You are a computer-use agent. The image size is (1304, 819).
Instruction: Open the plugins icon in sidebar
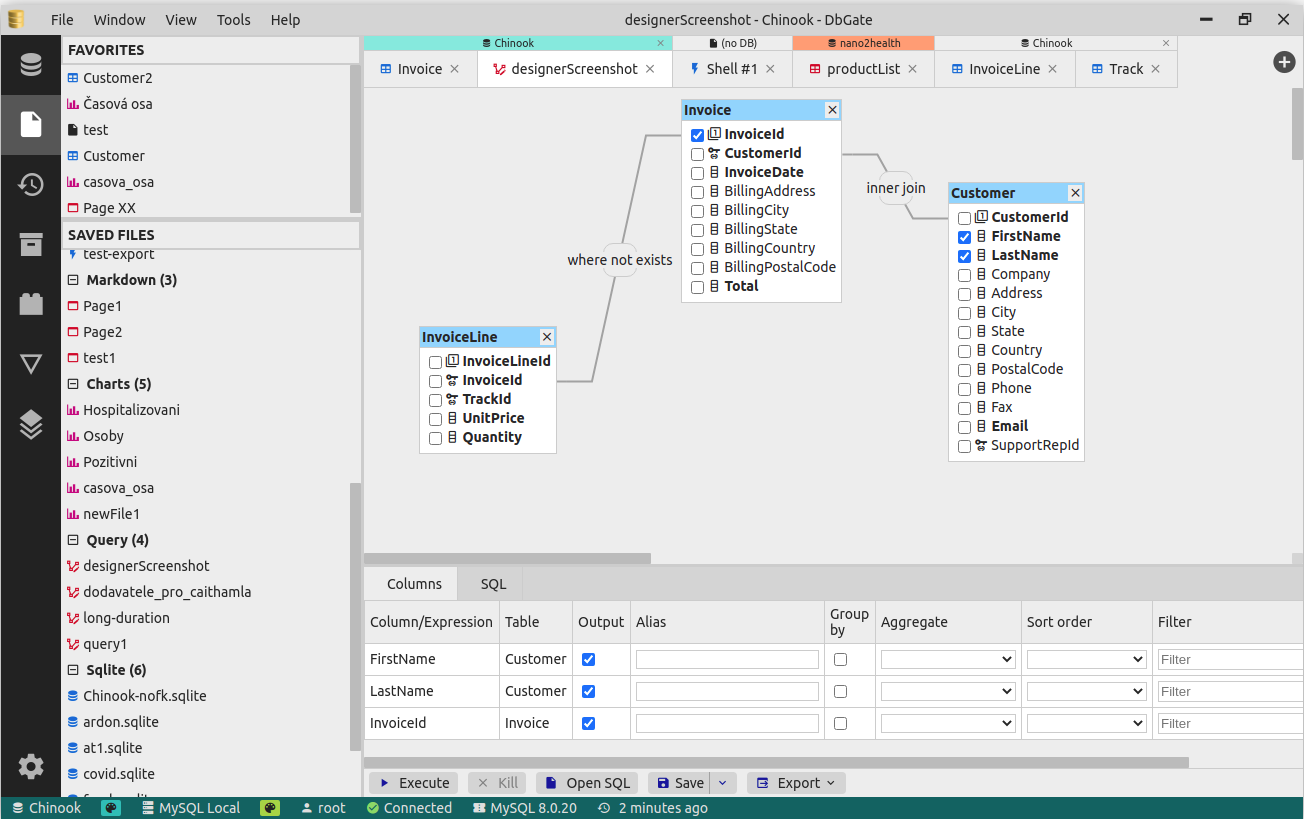[31, 304]
